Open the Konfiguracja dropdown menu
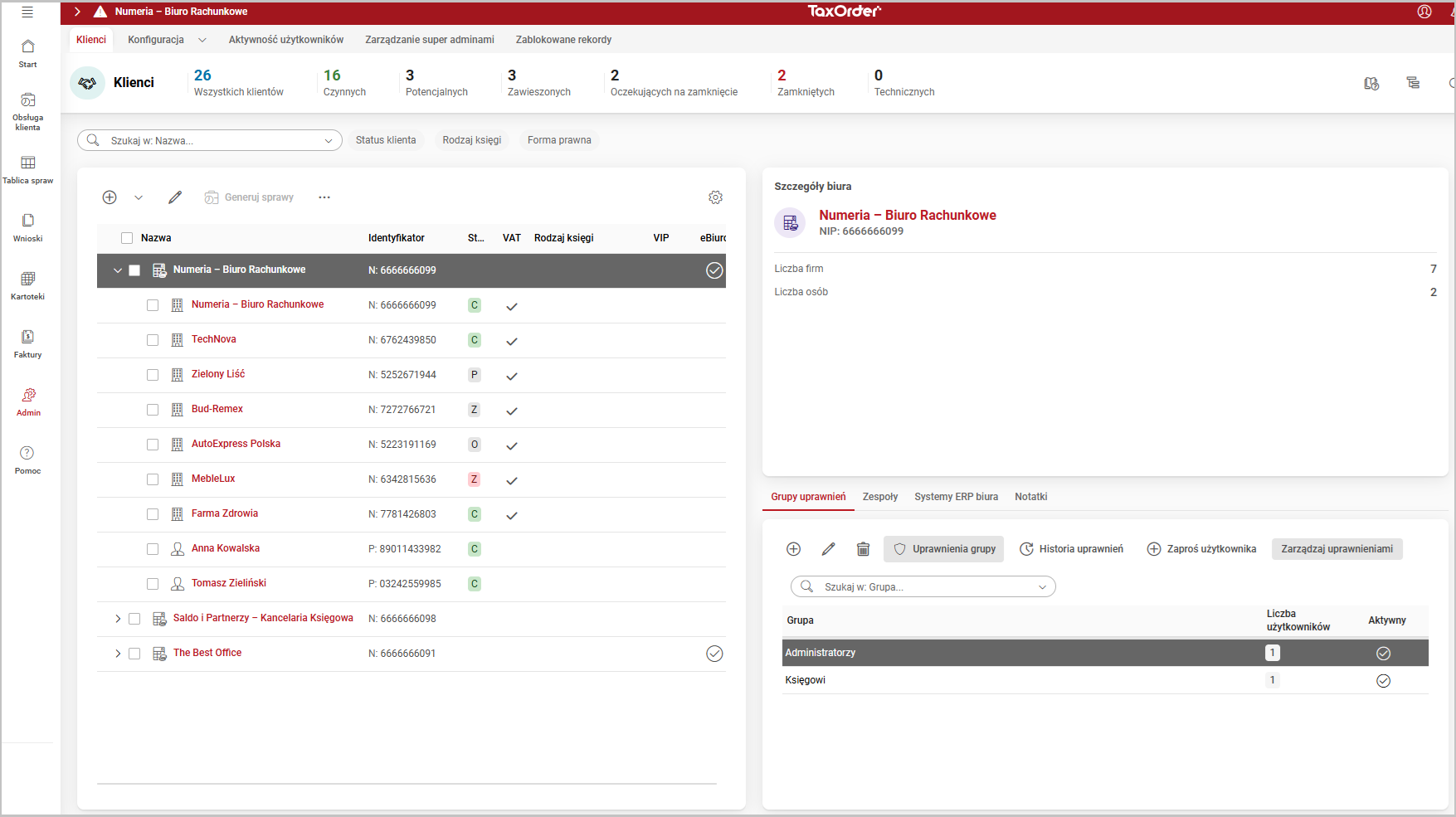Viewport: 1456px width, 817px height. [166, 40]
